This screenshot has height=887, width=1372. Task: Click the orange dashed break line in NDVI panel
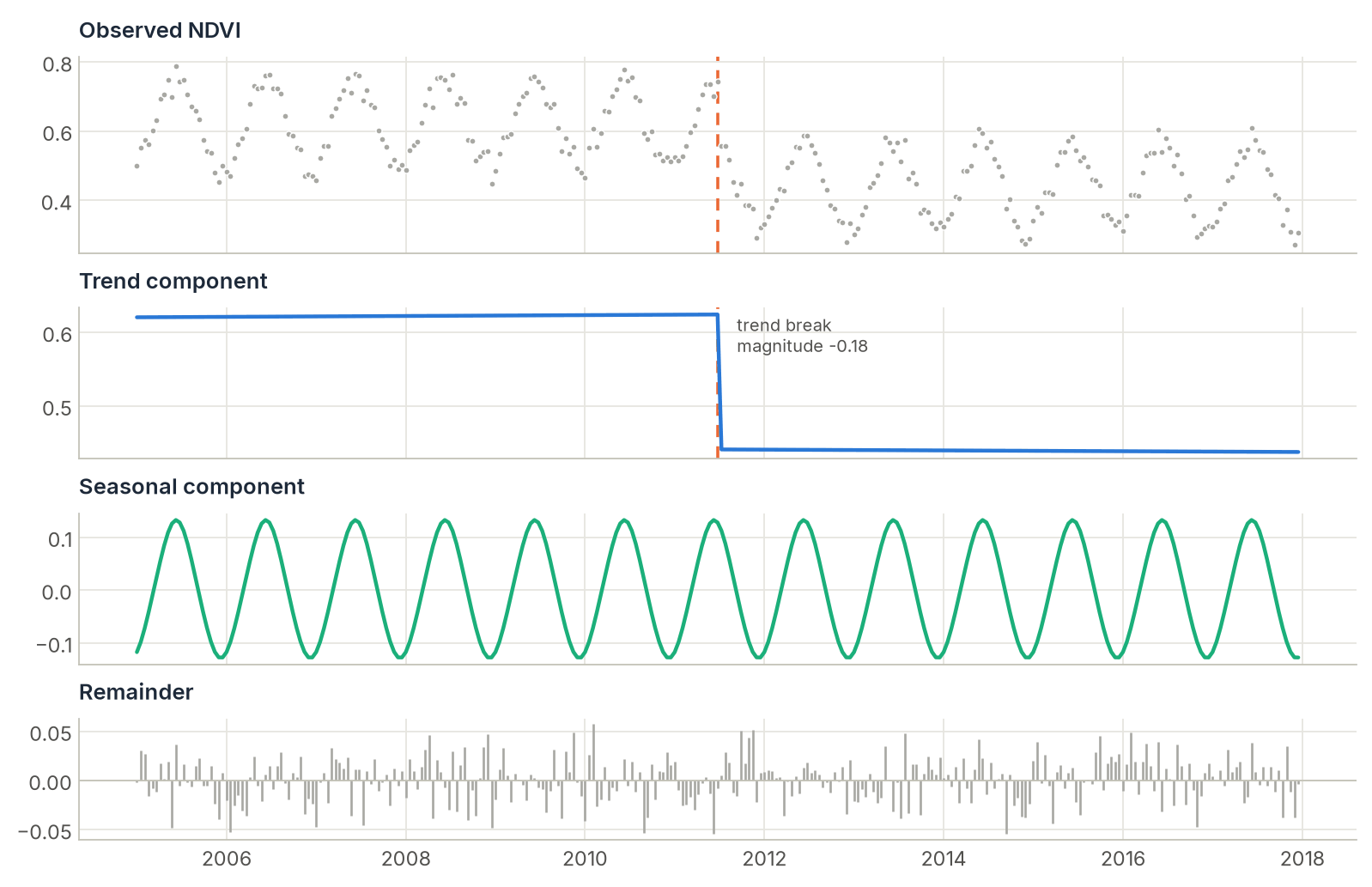tap(718, 155)
